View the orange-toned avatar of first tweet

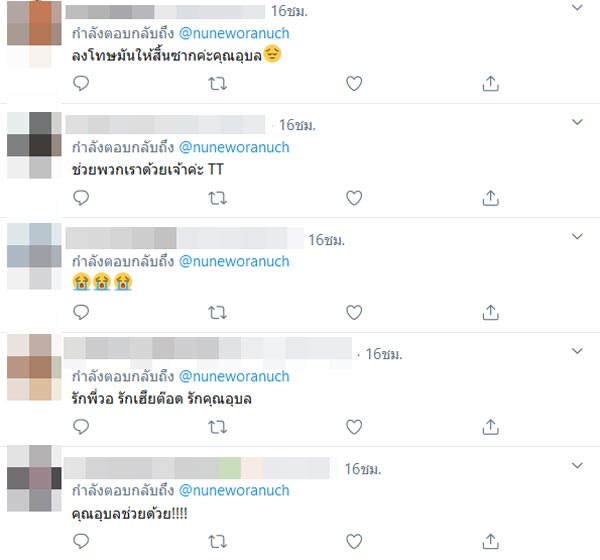pos(34,34)
